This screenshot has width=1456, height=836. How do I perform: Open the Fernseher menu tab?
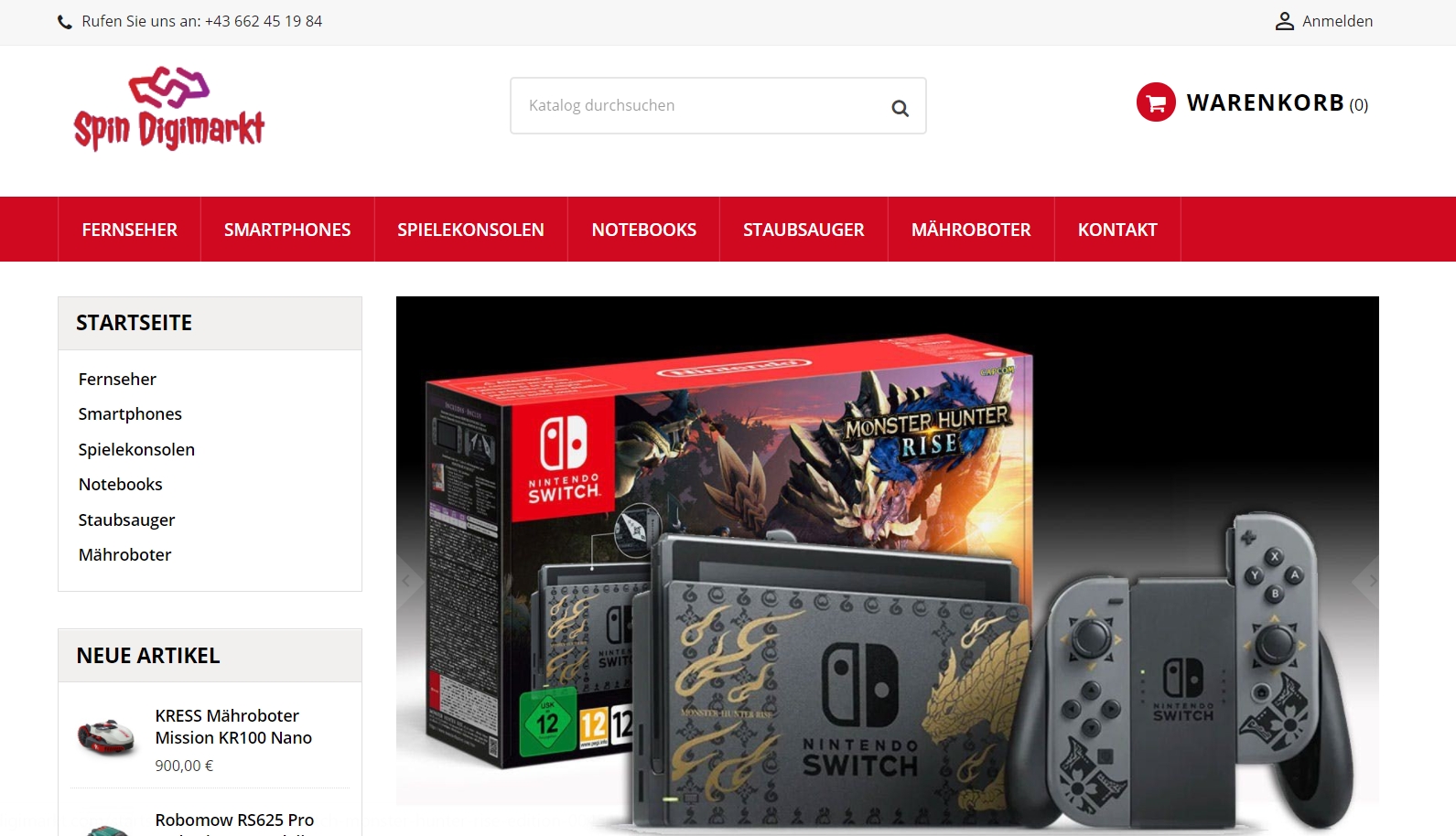pyautogui.click(x=130, y=230)
